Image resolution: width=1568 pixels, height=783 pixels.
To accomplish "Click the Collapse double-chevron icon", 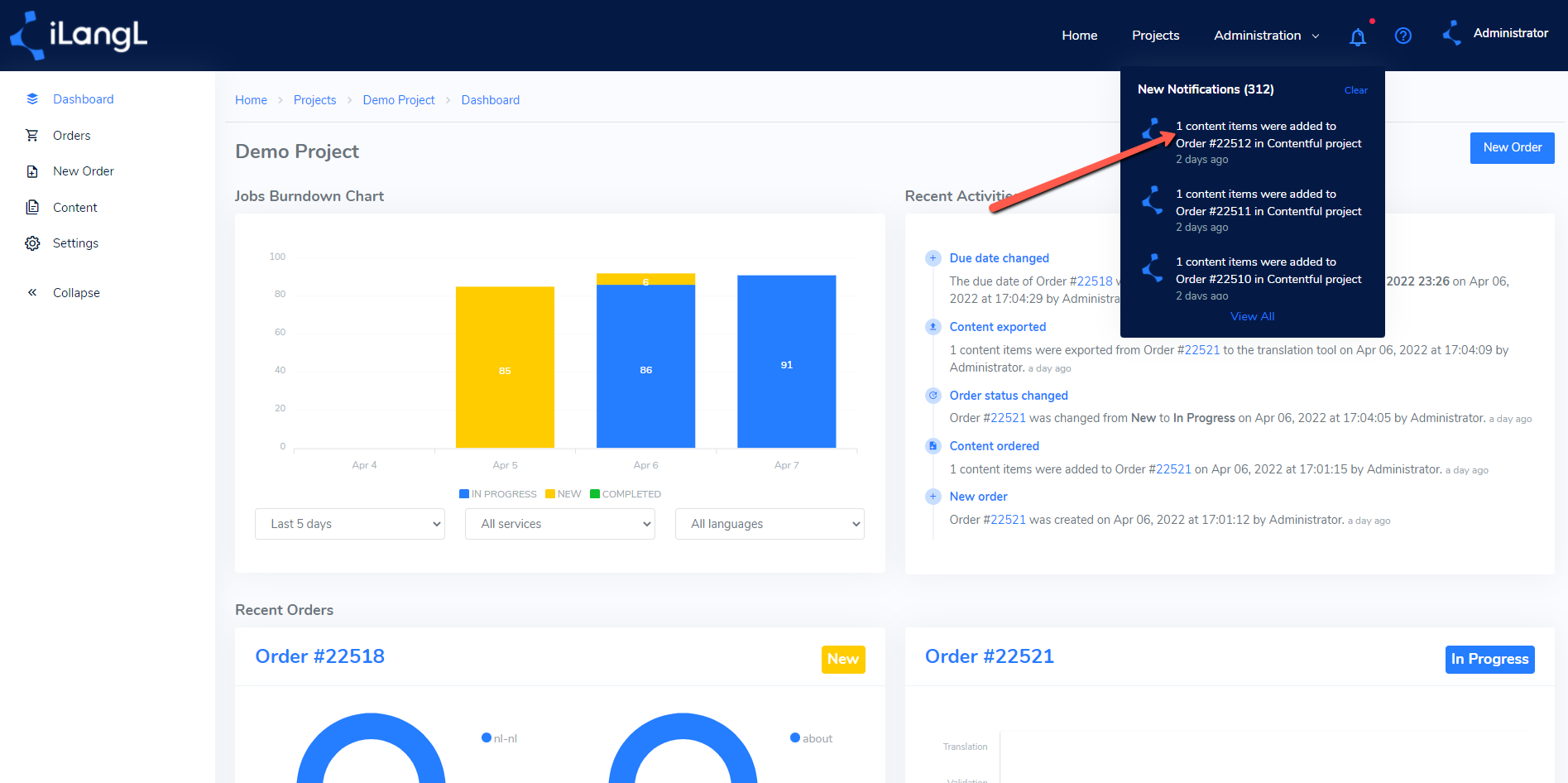I will [32, 292].
